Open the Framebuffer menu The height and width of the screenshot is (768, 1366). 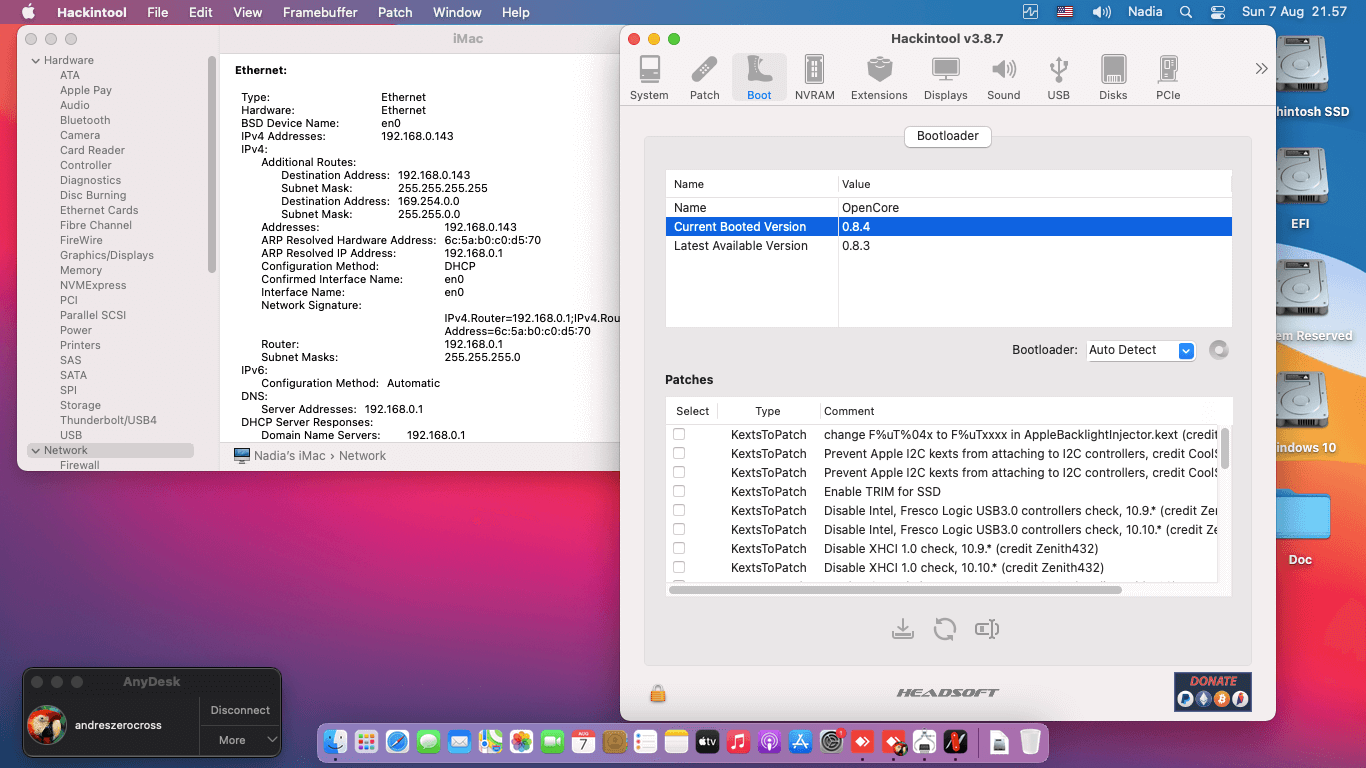tap(319, 12)
